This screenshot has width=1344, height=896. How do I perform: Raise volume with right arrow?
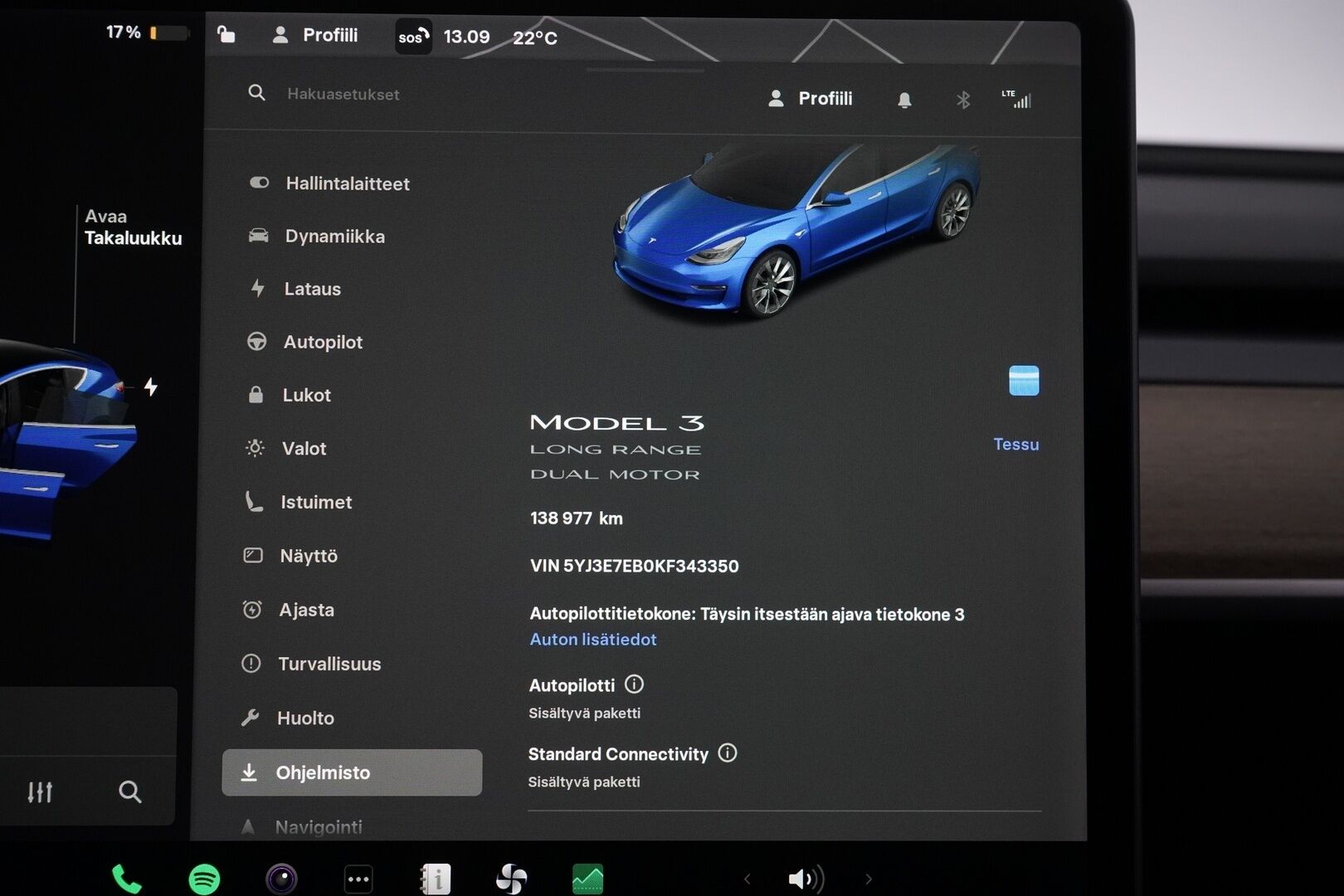pyautogui.click(x=869, y=879)
